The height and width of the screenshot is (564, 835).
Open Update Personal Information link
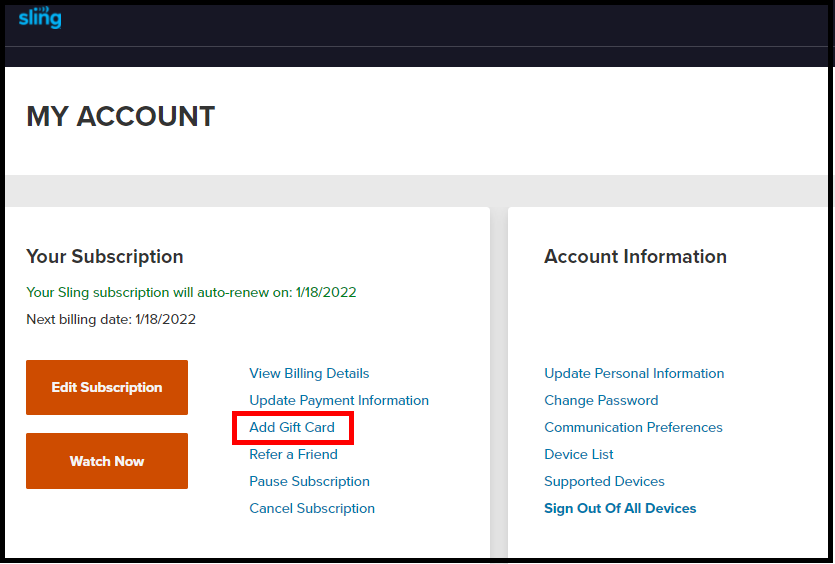coord(634,373)
